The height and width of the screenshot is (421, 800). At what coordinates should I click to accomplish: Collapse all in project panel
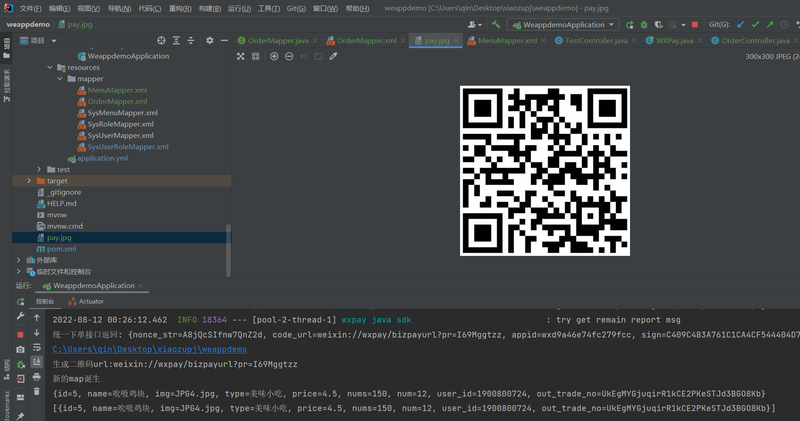point(190,40)
